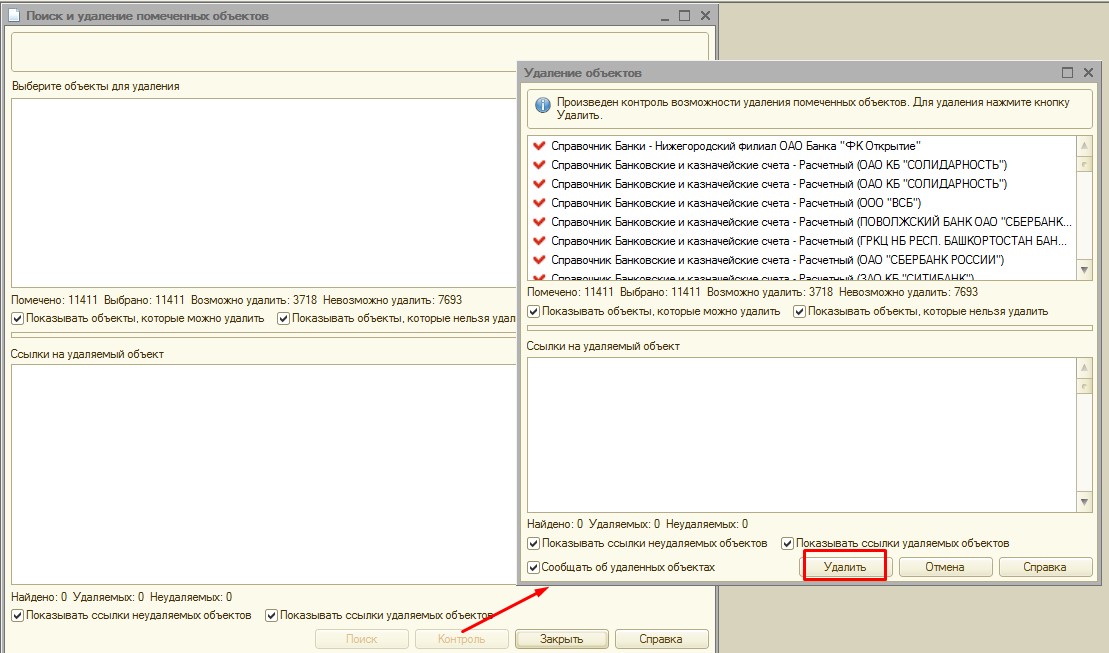Click document icon in the Поиск и удаление title bar

click(x=14, y=16)
